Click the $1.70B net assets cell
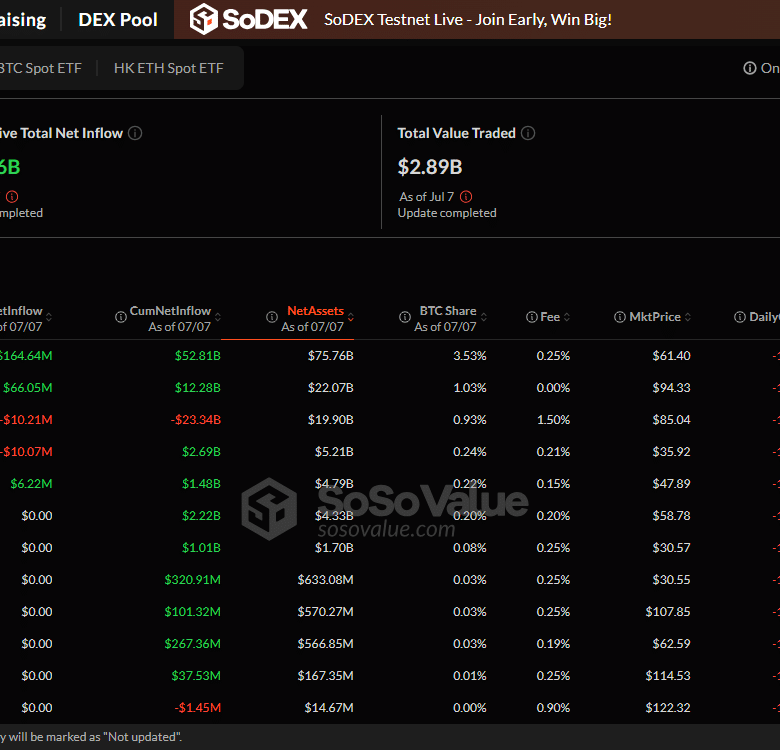Image resolution: width=780 pixels, height=750 pixels. coord(334,548)
